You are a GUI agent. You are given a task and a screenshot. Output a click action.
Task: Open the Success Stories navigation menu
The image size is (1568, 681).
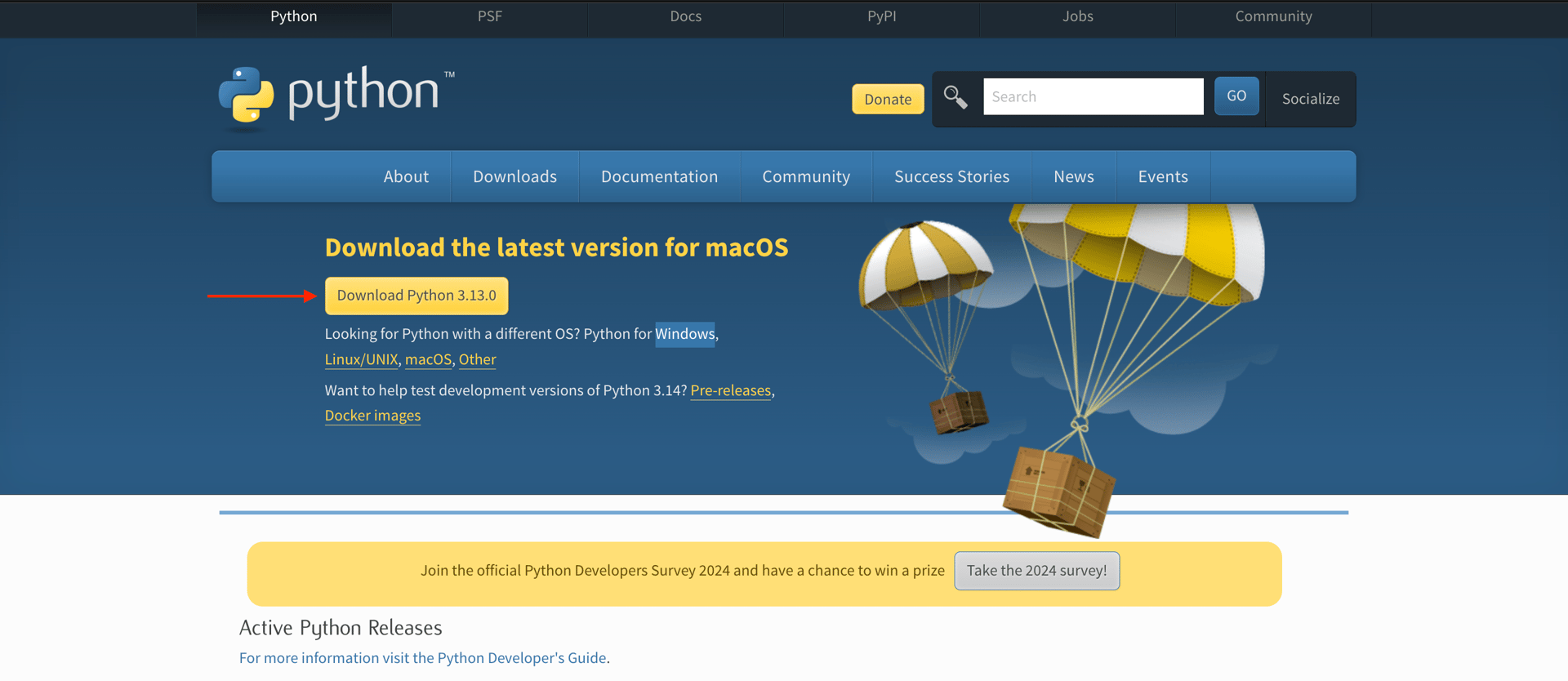[952, 176]
